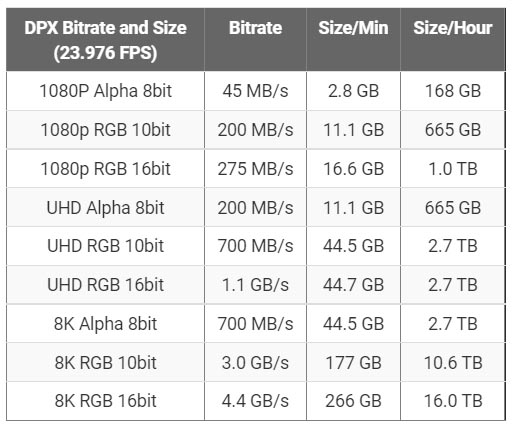The height and width of the screenshot is (428, 512).
Task: Select the UHD Alpha 8bit row label
Action: [x=105, y=208]
